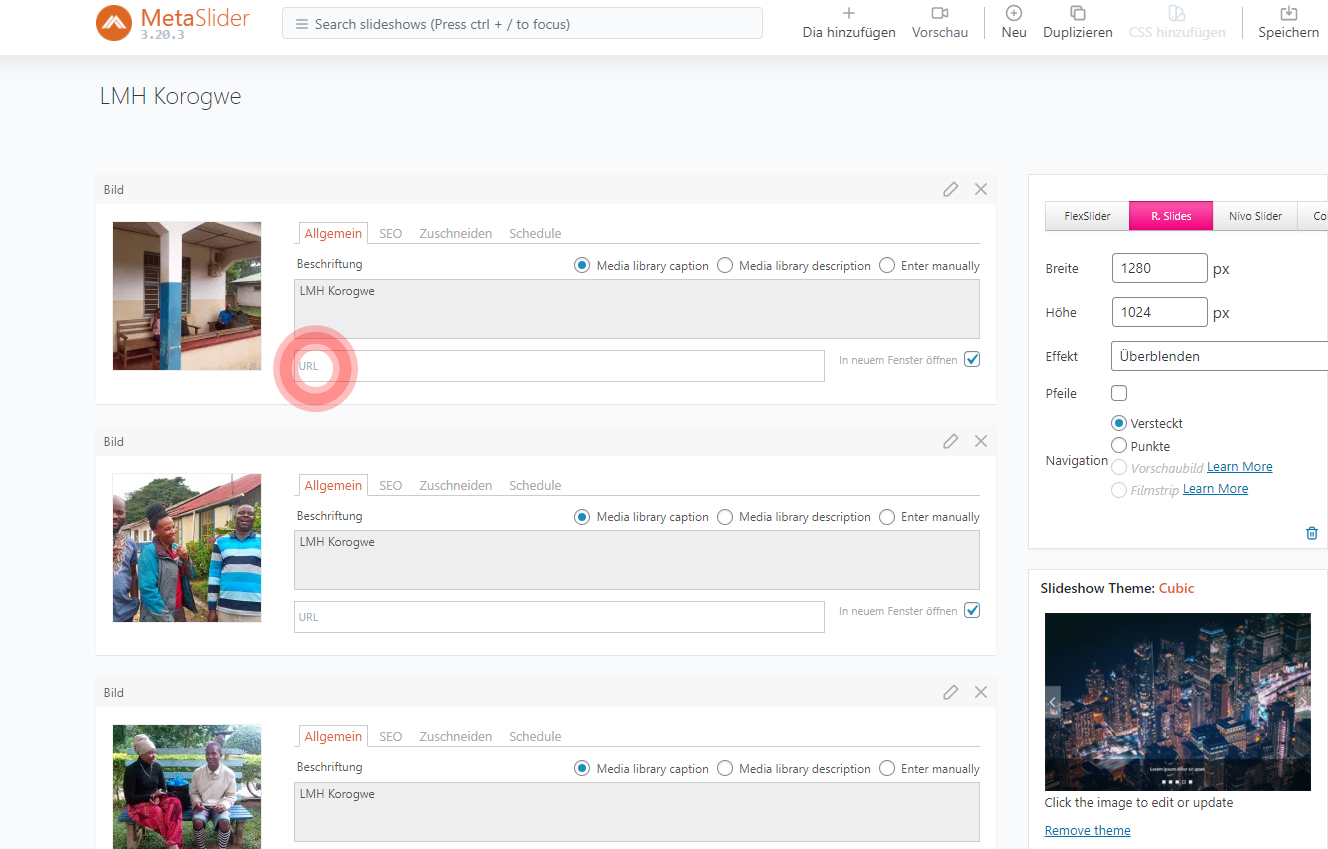The image size is (1328, 849).
Task: Click Remove theme link
Action: (1087, 830)
